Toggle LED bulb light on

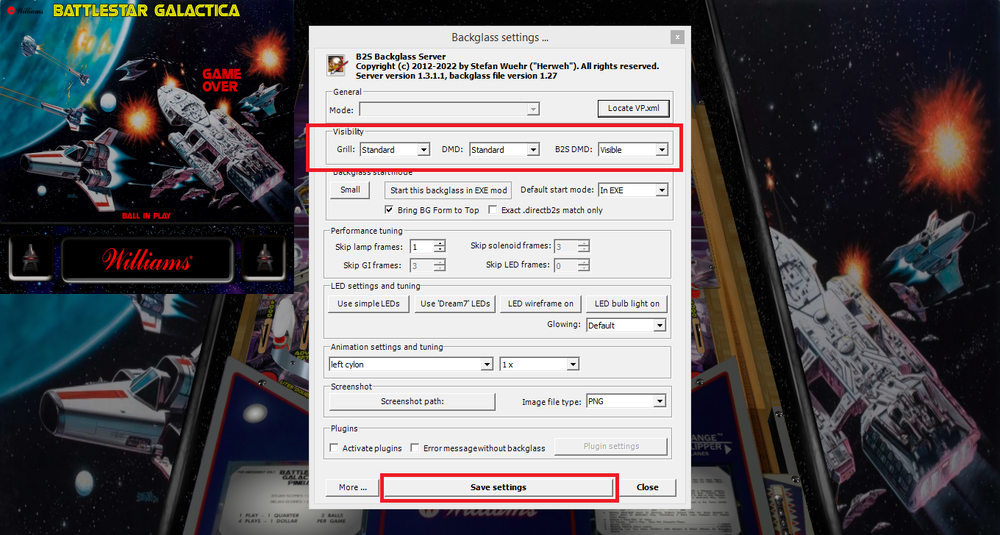(627, 304)
